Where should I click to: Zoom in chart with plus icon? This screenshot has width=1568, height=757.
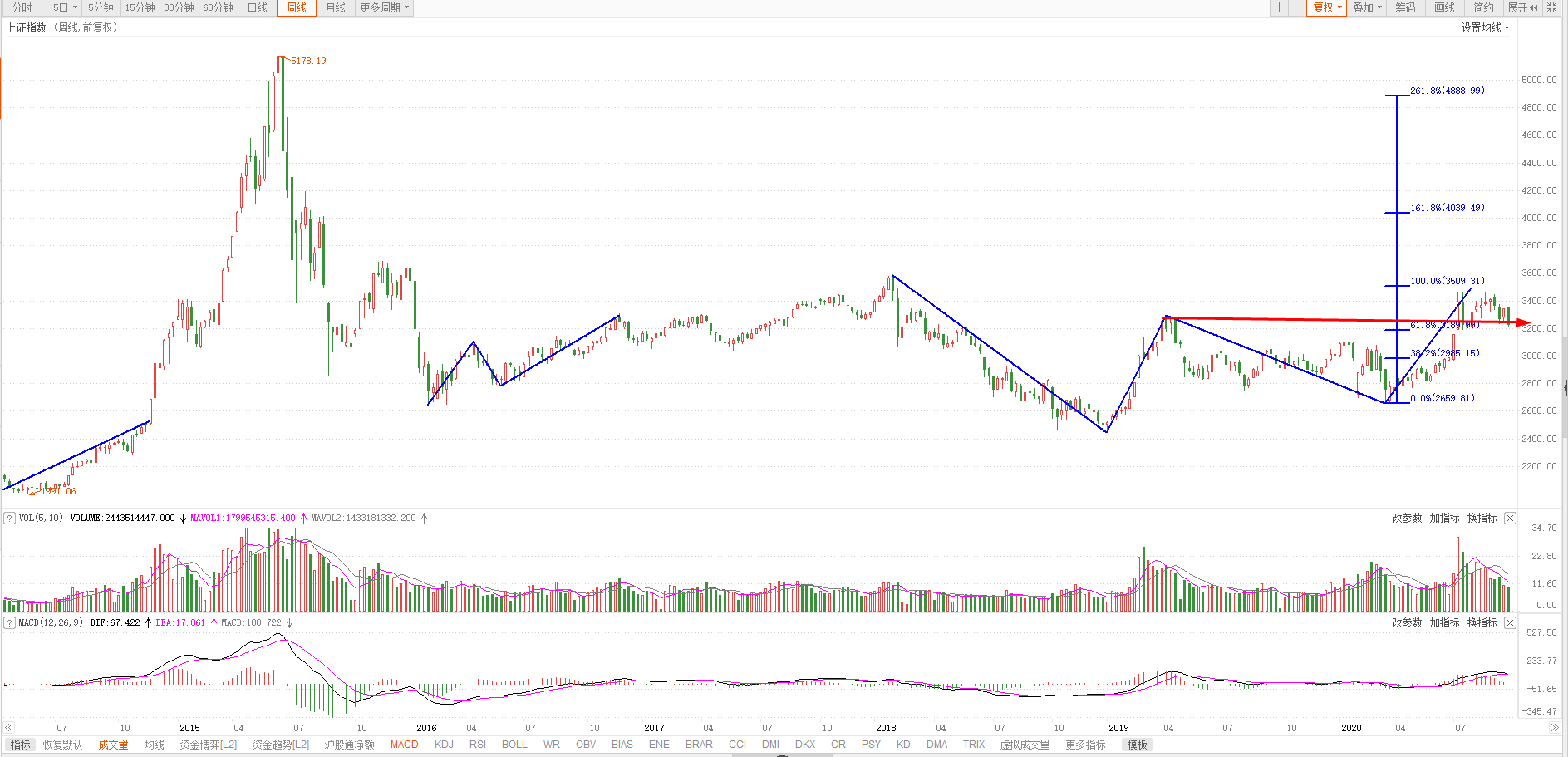(x=1279, y=7)
